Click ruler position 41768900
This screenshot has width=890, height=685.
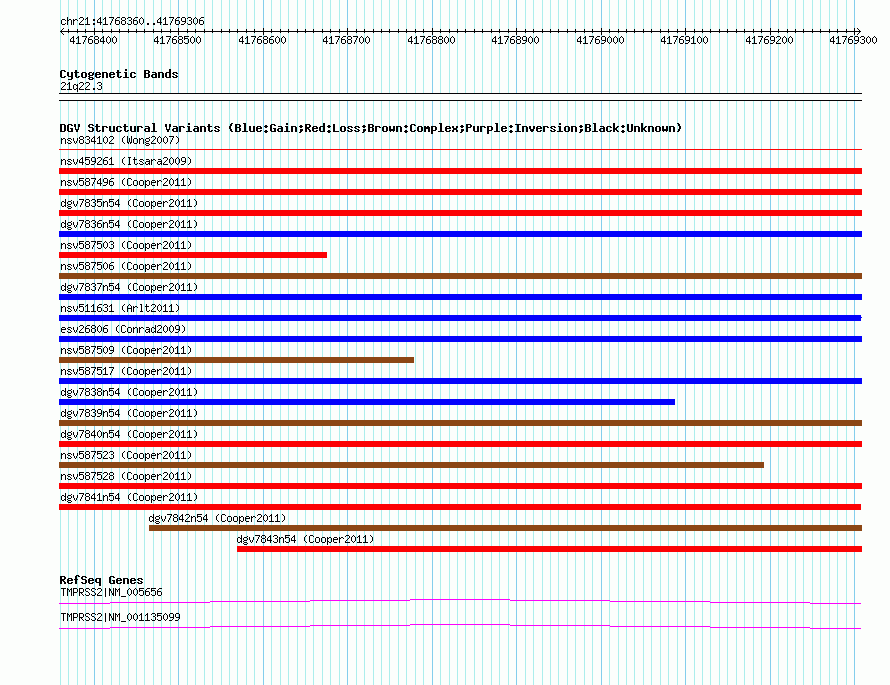tap(515, 40)
